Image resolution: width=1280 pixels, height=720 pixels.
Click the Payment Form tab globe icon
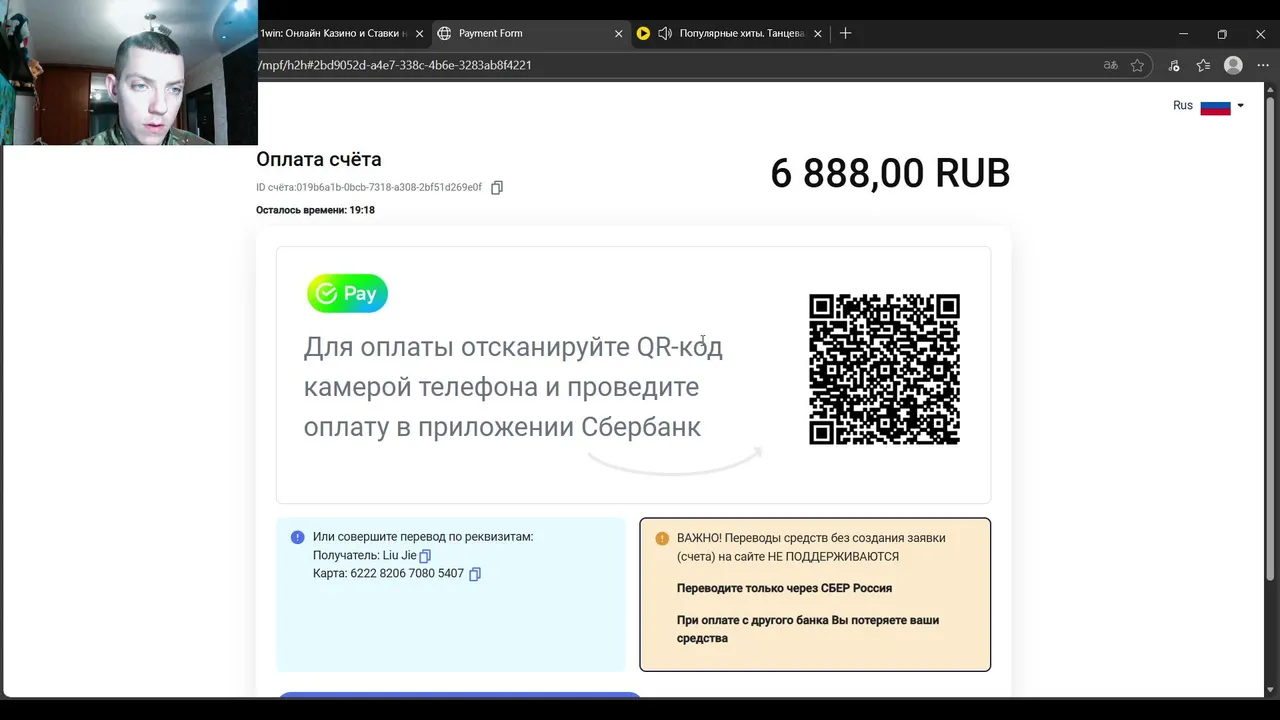click(444, 33)
